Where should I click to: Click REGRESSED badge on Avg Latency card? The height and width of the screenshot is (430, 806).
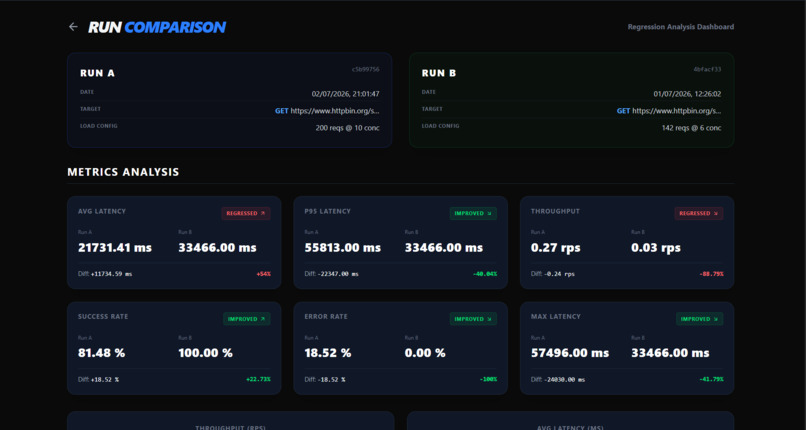click(246, 213)
